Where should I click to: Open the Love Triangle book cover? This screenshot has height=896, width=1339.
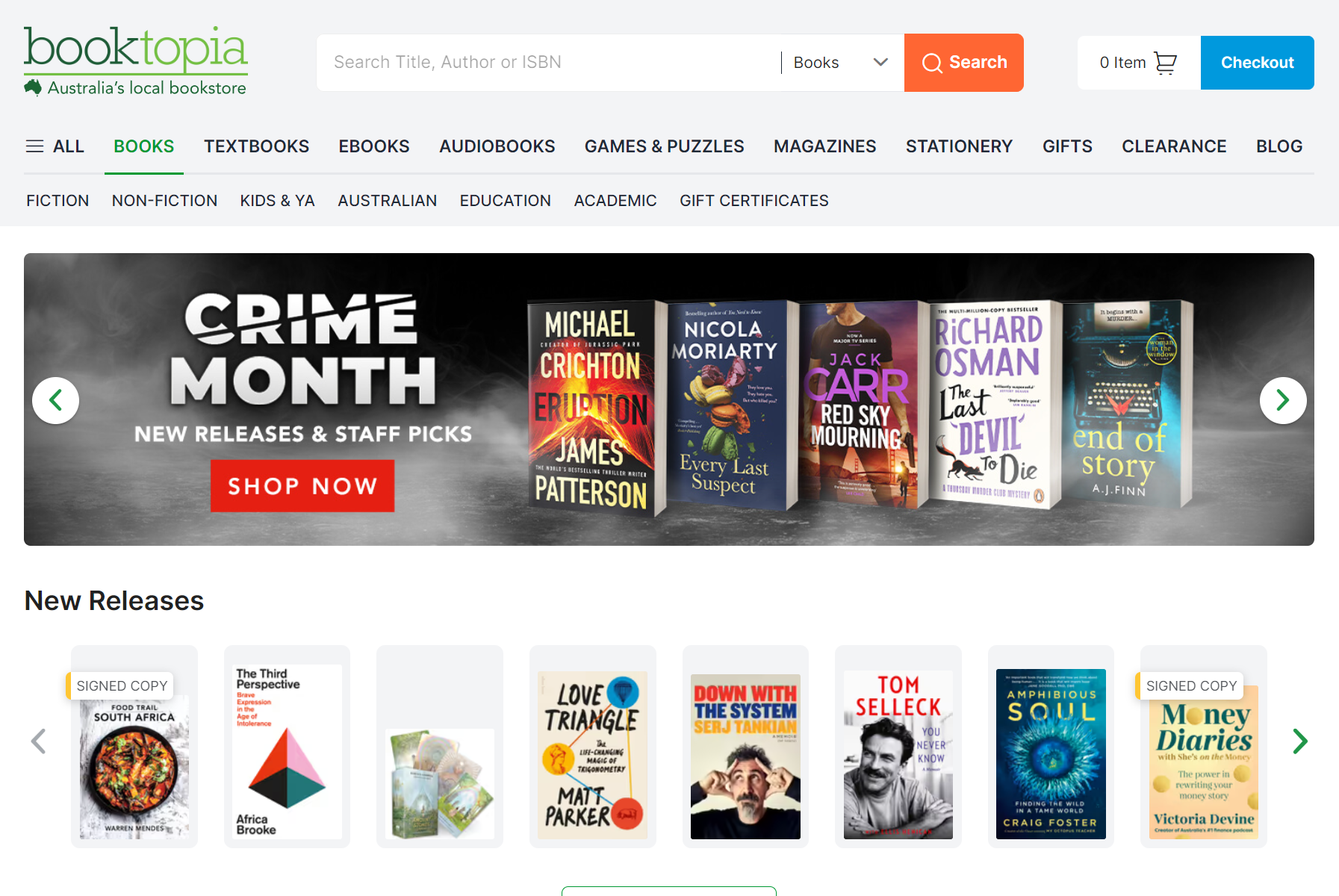(x=593, y=754)
